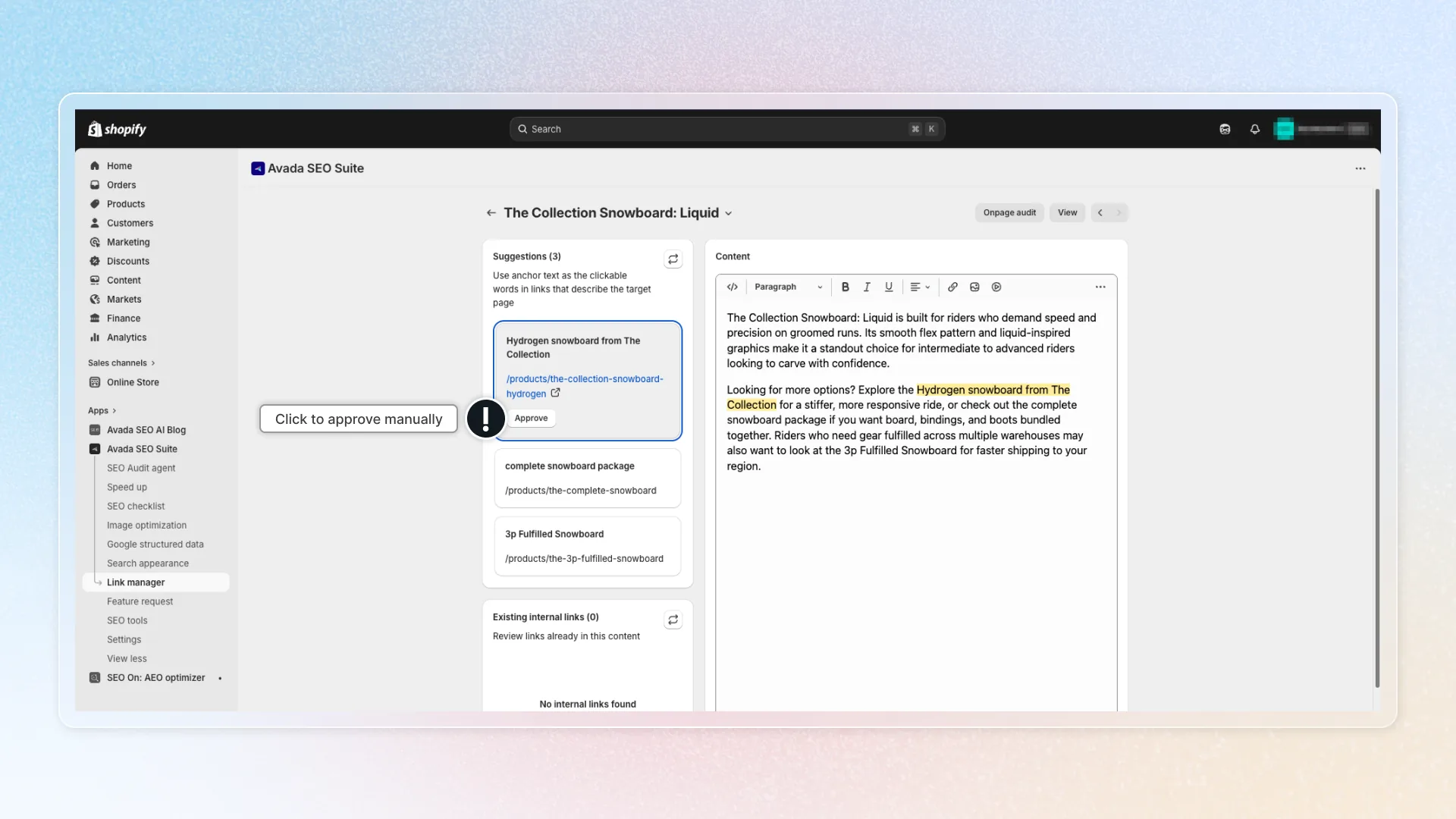
Task: Click the Avada SEO Suite header icon
Action: tap(258, 168)
